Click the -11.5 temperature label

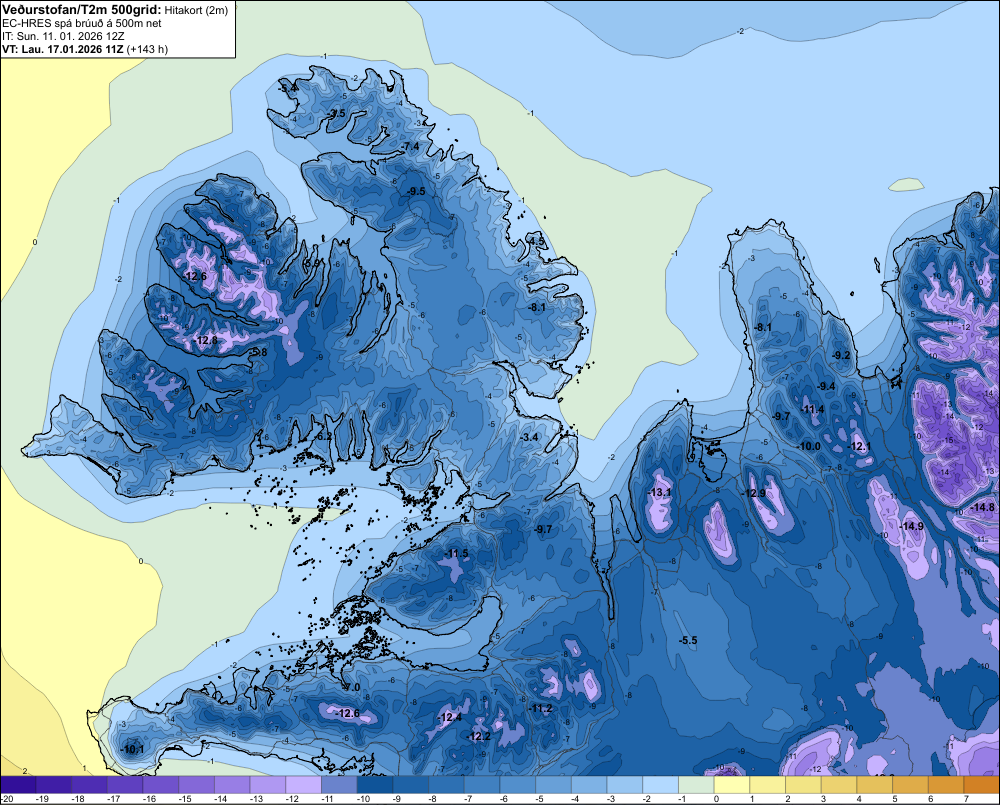pyautogui.click(x=456, y=554)
